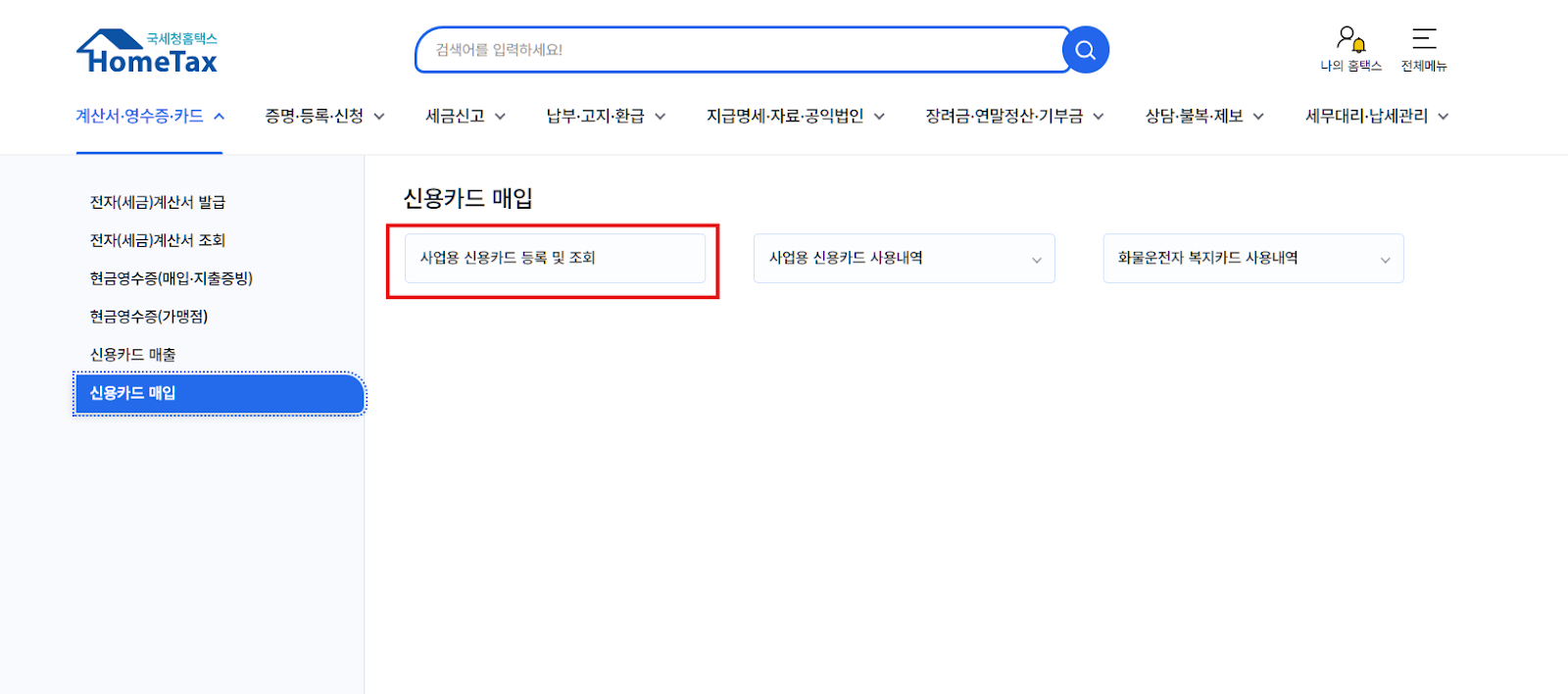Choose 신용카드 매출 in sidebar
Viewport: 1568px width, 694px height.
point(133,355)
